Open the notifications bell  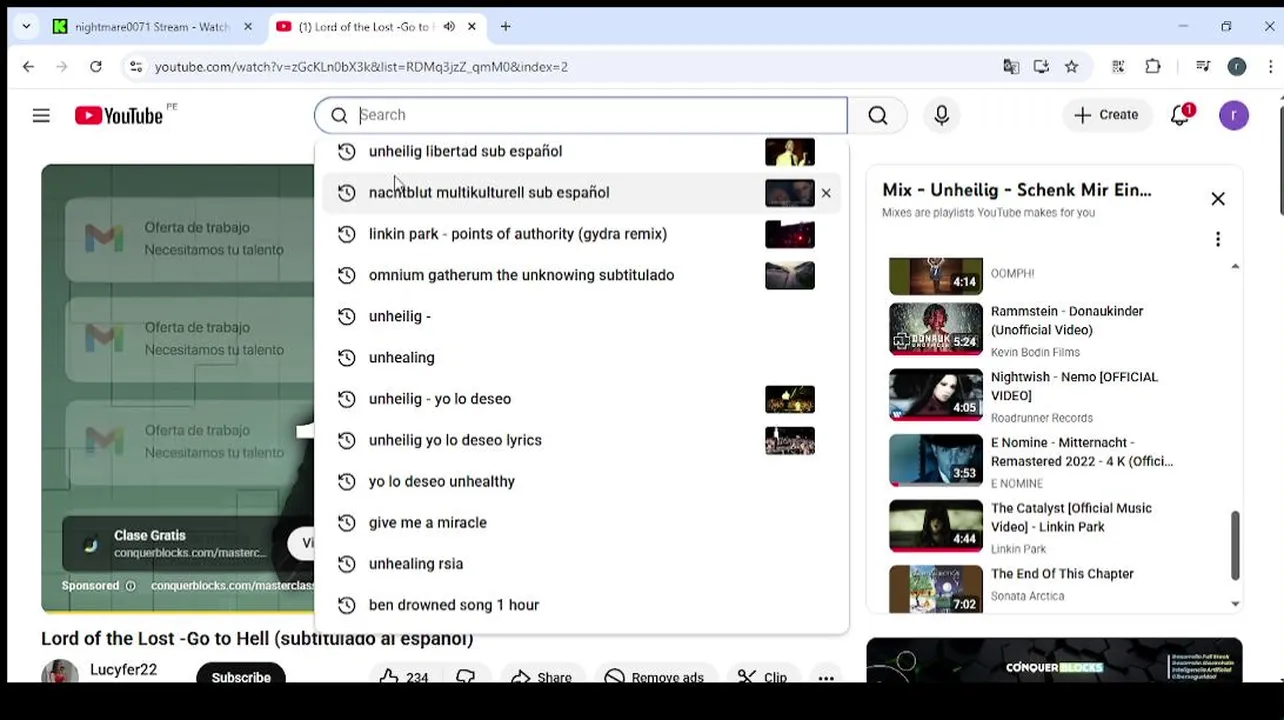click(1181, 115)
